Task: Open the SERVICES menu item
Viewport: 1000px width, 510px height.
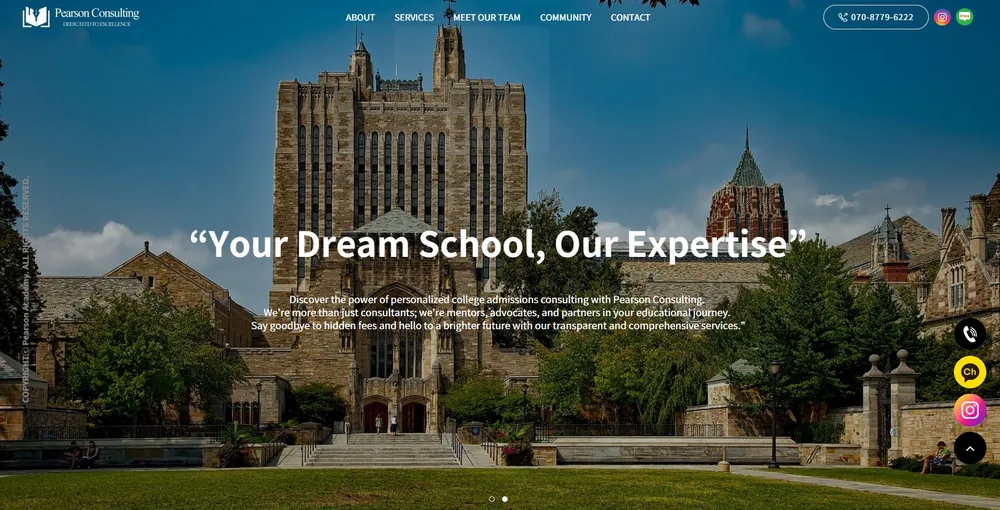Action: [x=414, y=17]
